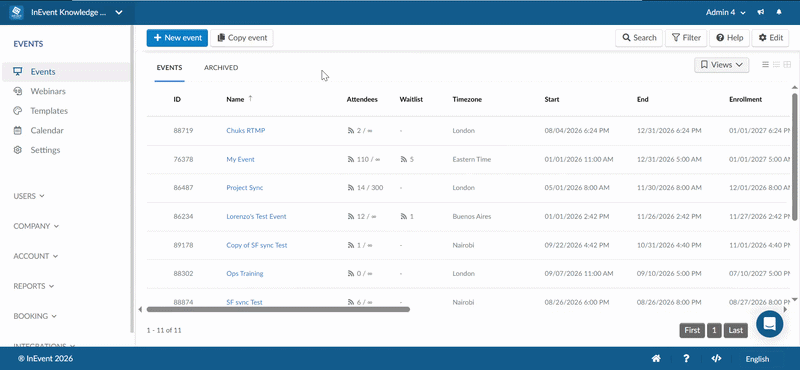Click the InEvent logo icon

(x=17, y=12)
